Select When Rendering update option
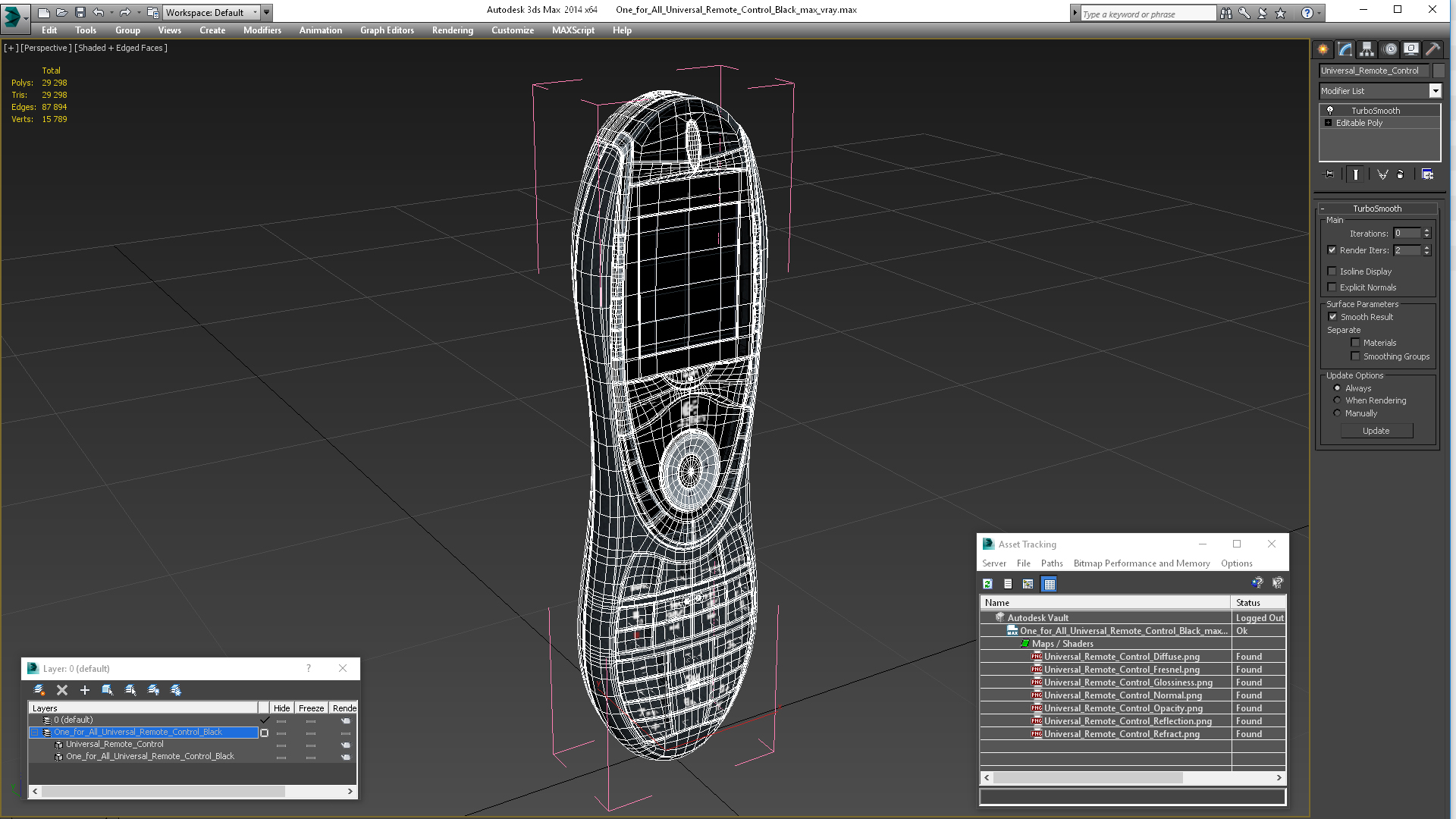 coord(1338,400)
